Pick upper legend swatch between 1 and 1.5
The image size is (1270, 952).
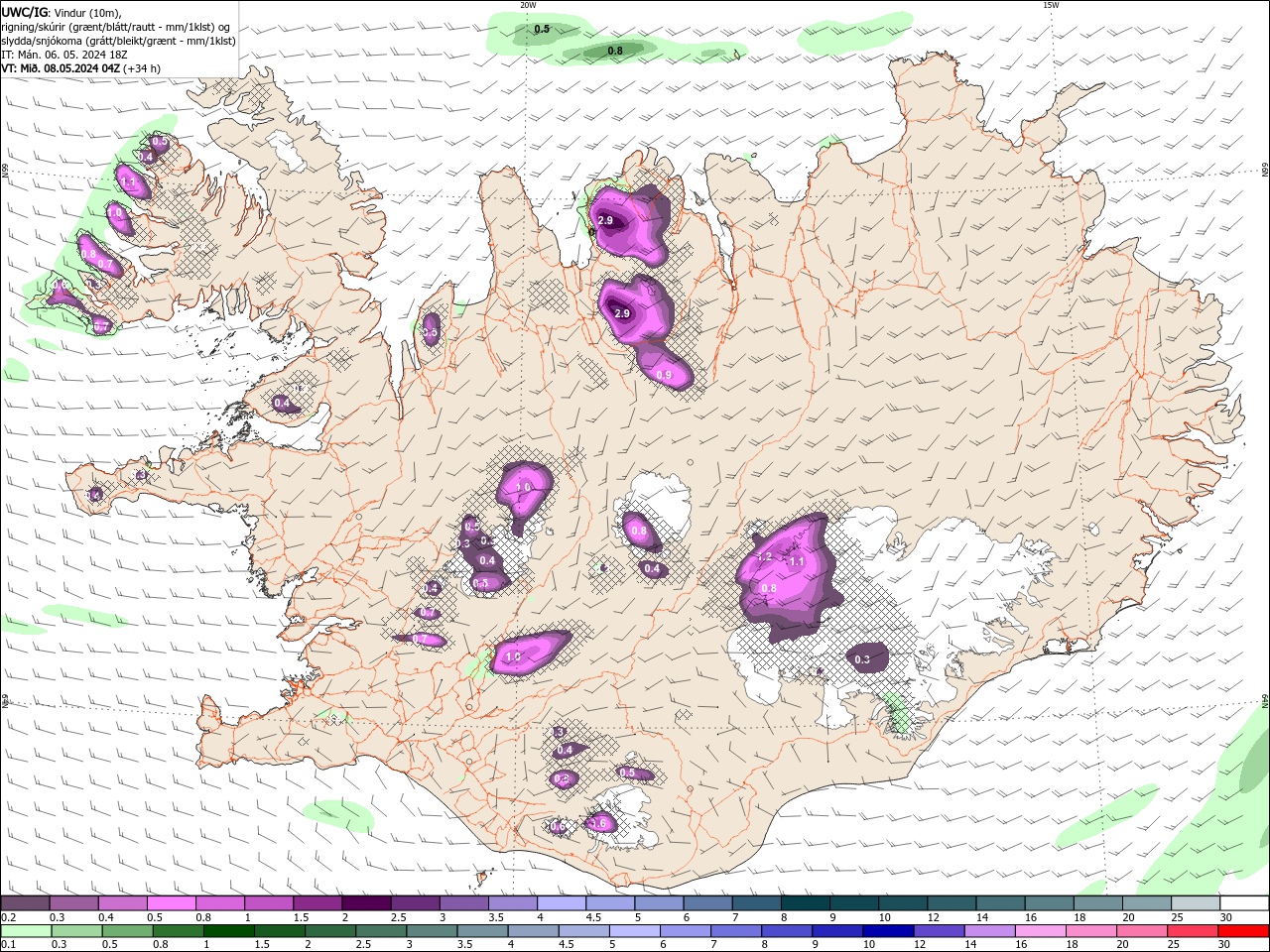268,903
